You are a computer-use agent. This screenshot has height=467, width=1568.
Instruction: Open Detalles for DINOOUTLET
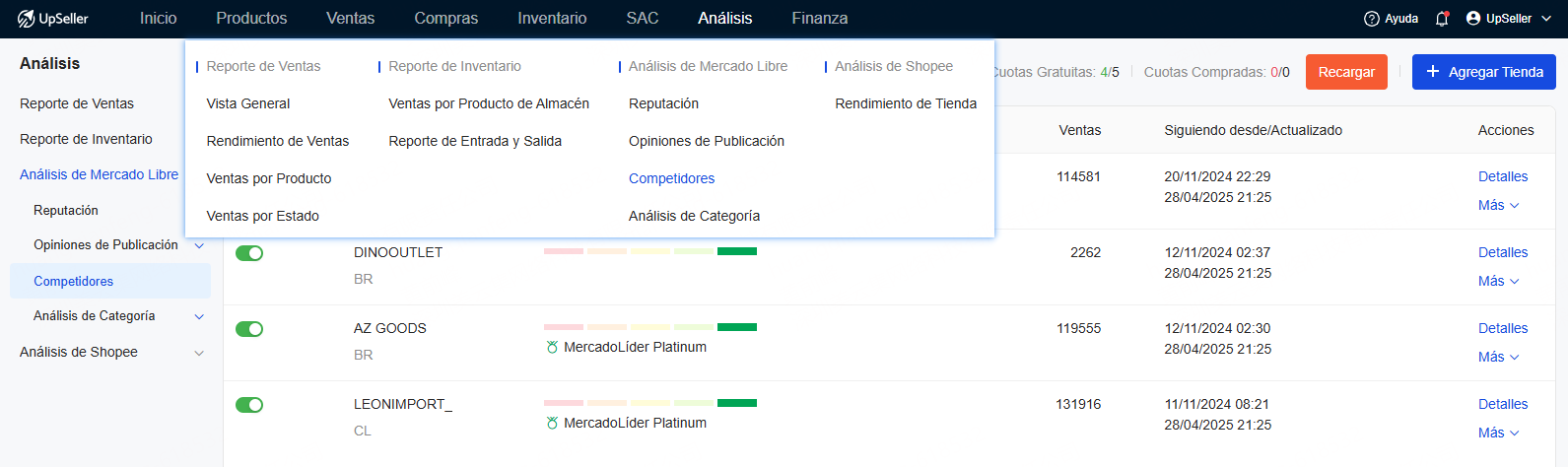1503,252
